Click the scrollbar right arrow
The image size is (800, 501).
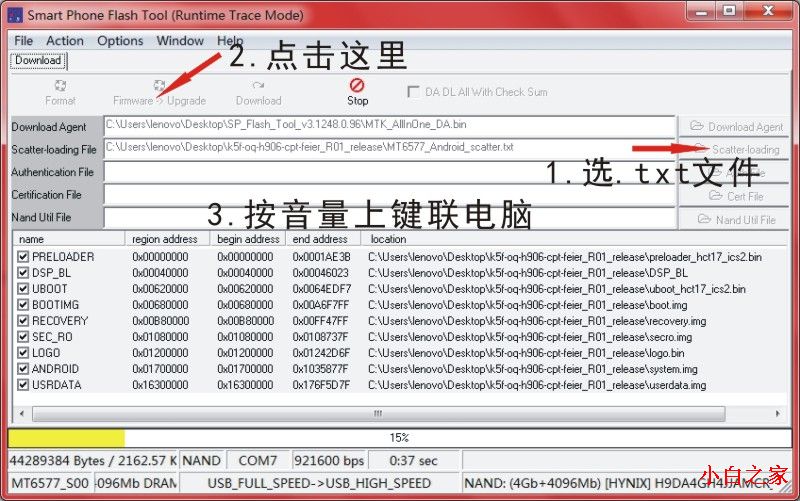[777, 413]
